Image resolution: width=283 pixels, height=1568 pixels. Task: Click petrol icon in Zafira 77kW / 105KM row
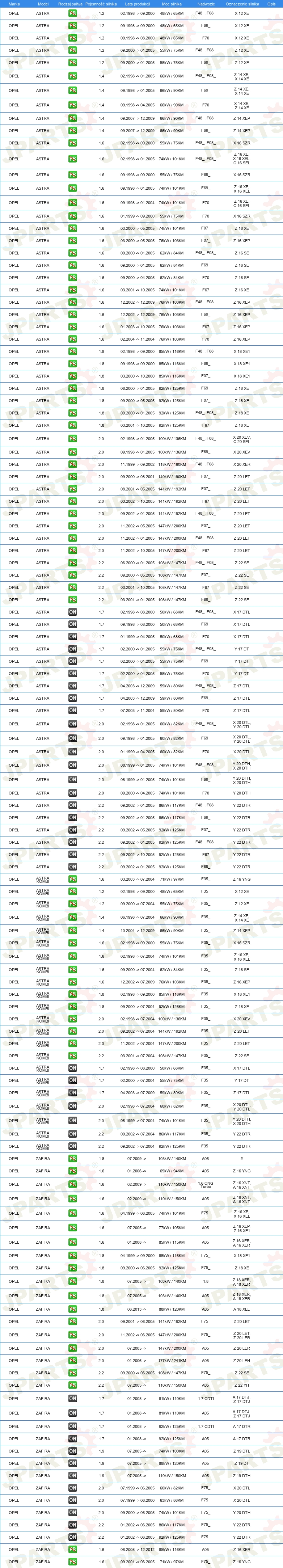click(x=72, y=1228)
